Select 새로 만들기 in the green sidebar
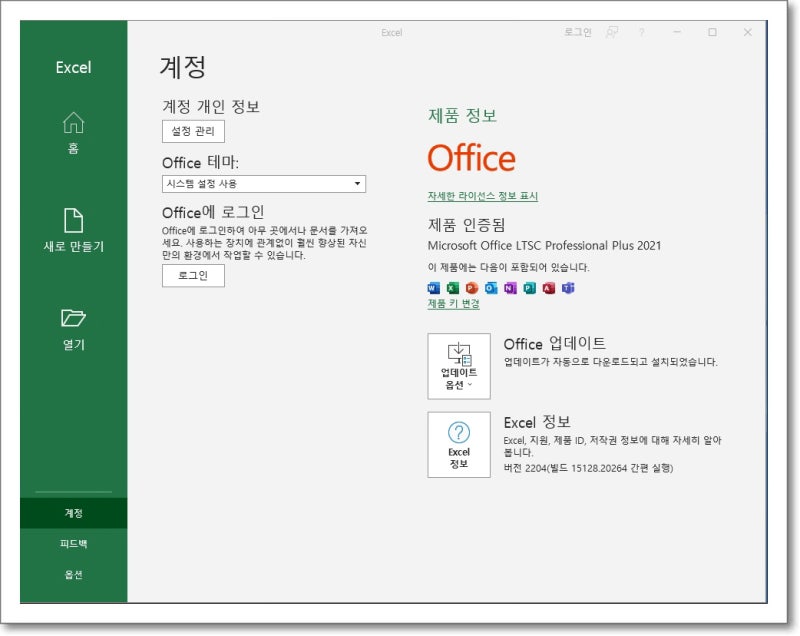 [72, 228]
